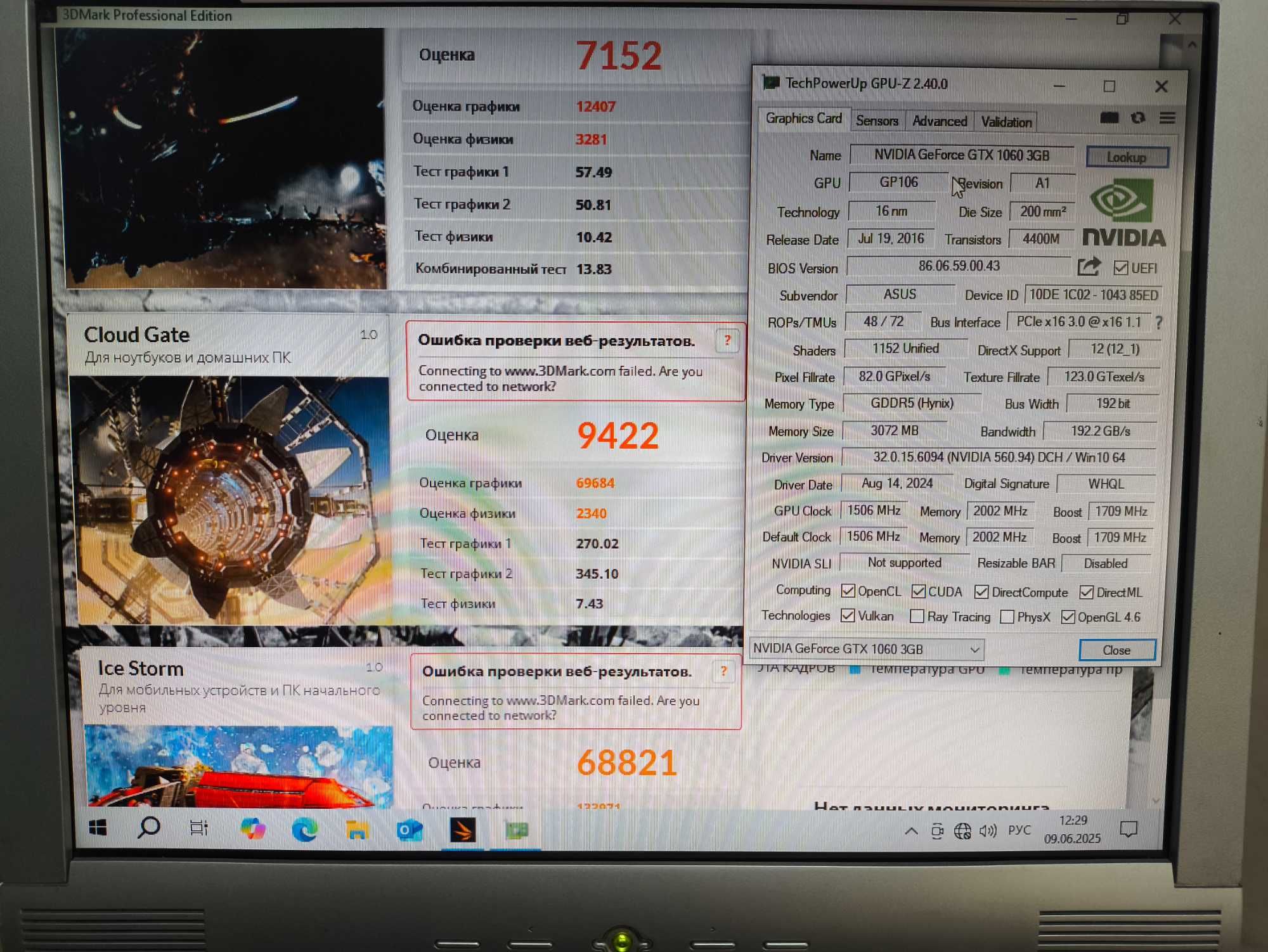
Task: Open Copilot from the taskbar
Action: pyautogui.click(x=252, y=829)
